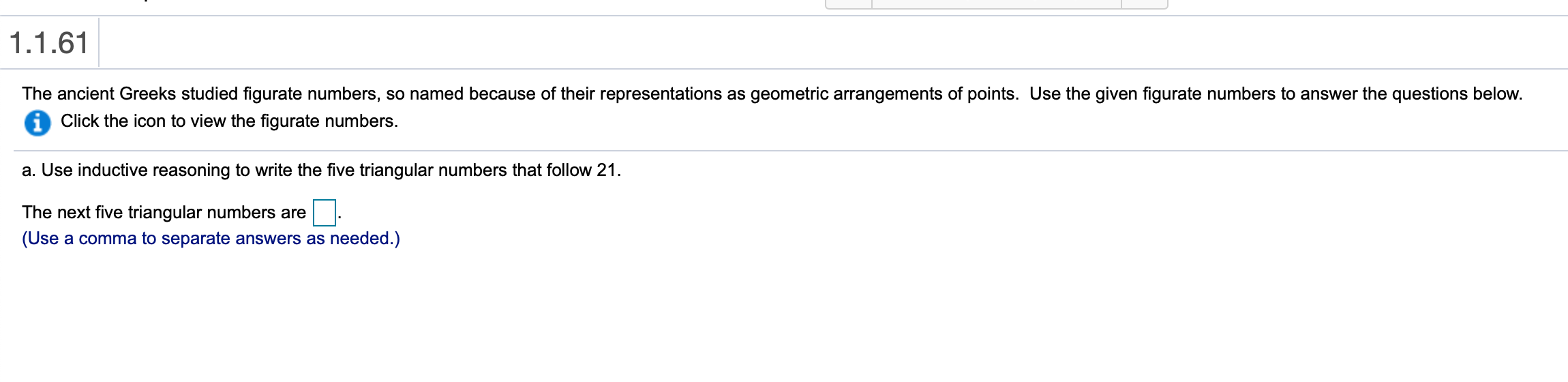
Task: Focus the triangular numbers answer box
Action: pos(324,212)
